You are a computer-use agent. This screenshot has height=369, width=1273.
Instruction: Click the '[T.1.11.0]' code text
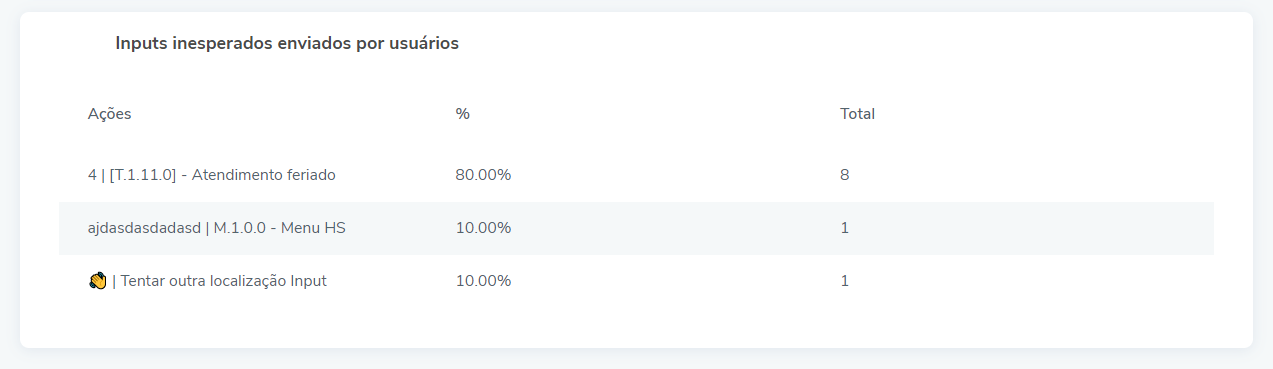[x=143, y=175]
